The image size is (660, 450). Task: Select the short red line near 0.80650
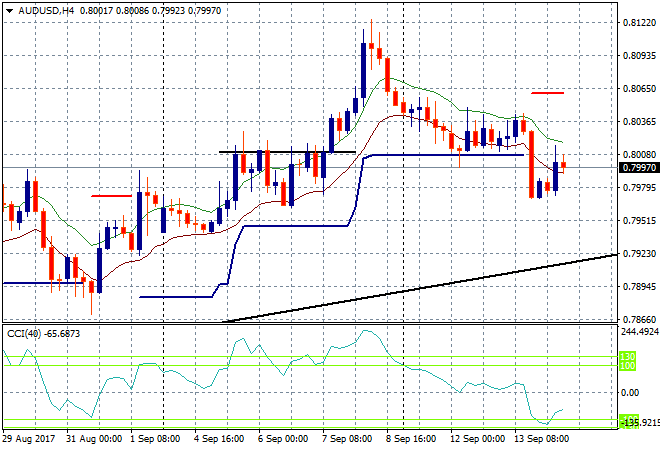click(x=547, y=92)
